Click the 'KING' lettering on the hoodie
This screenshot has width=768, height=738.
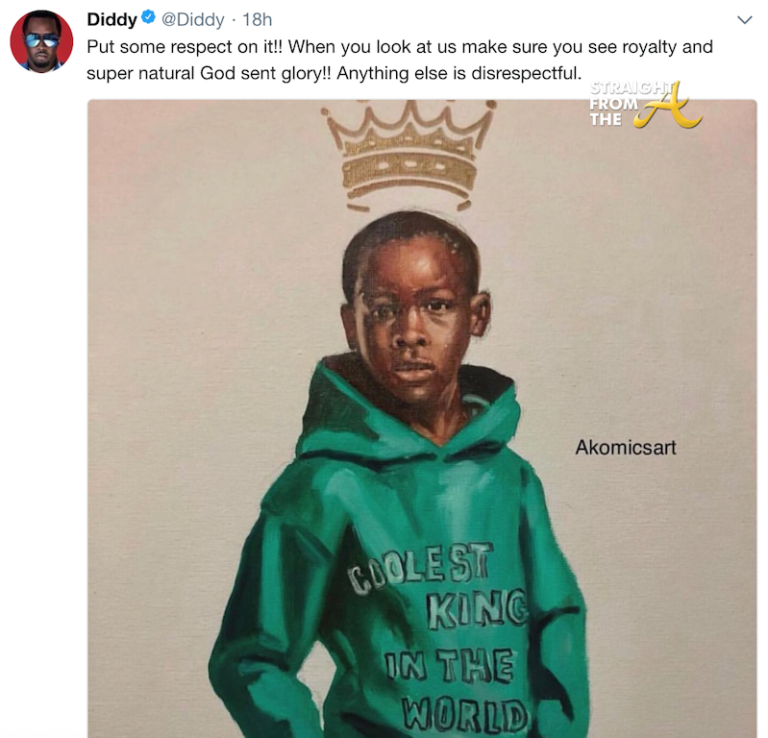tap(478, 609)
